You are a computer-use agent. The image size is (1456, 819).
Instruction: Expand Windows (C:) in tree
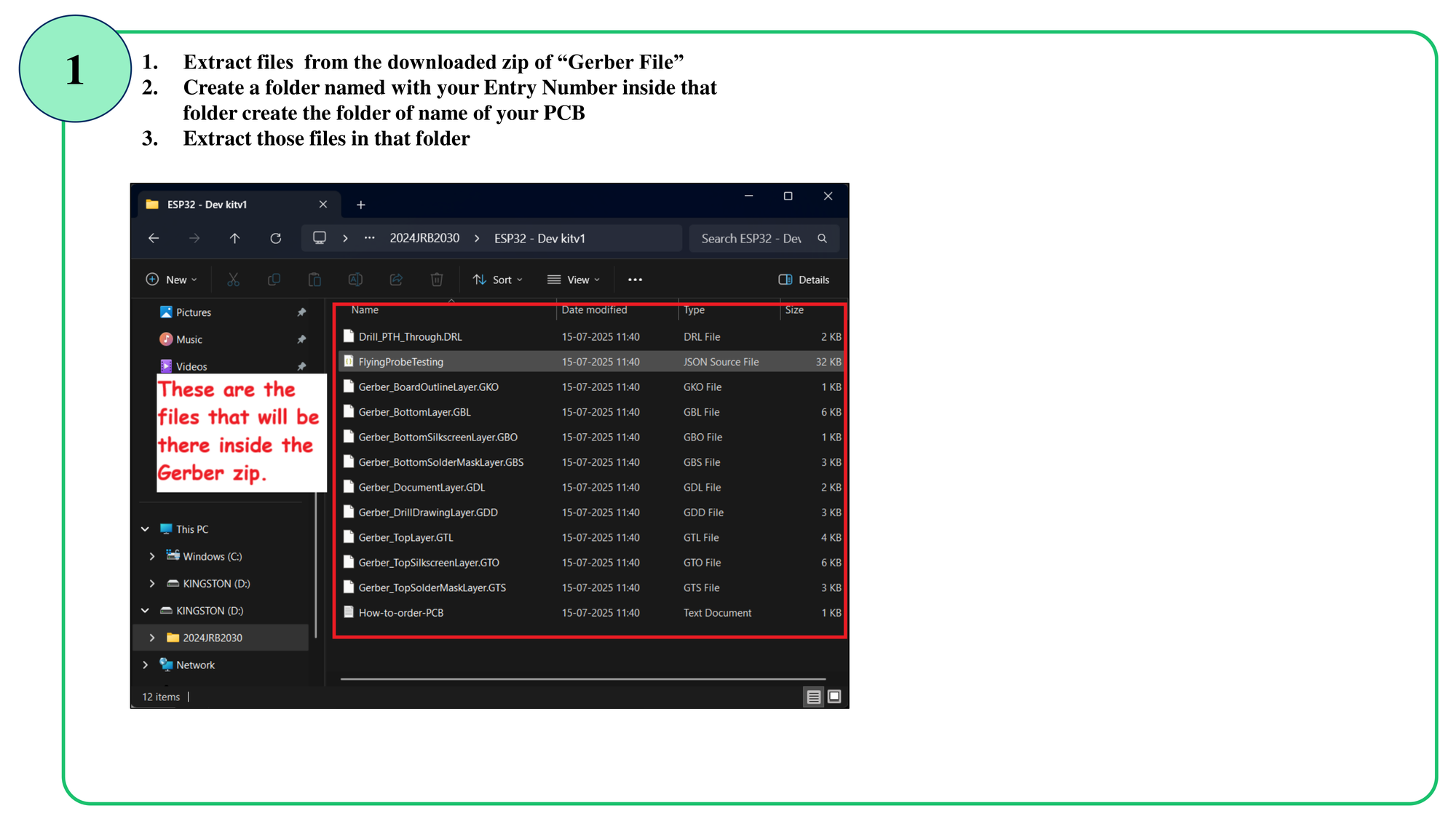pos(151,556)
